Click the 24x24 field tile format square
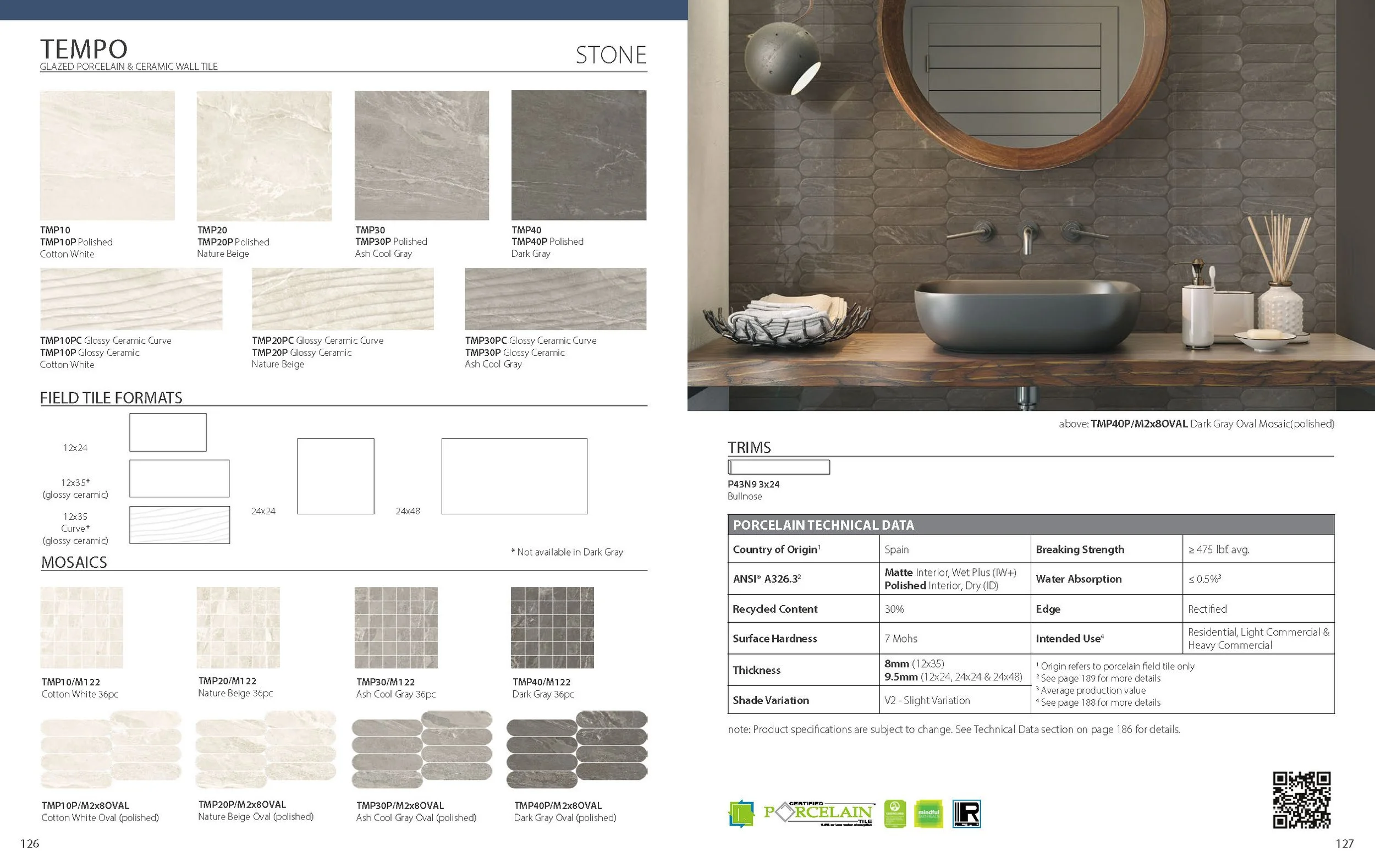 click(x=335, y=476)
